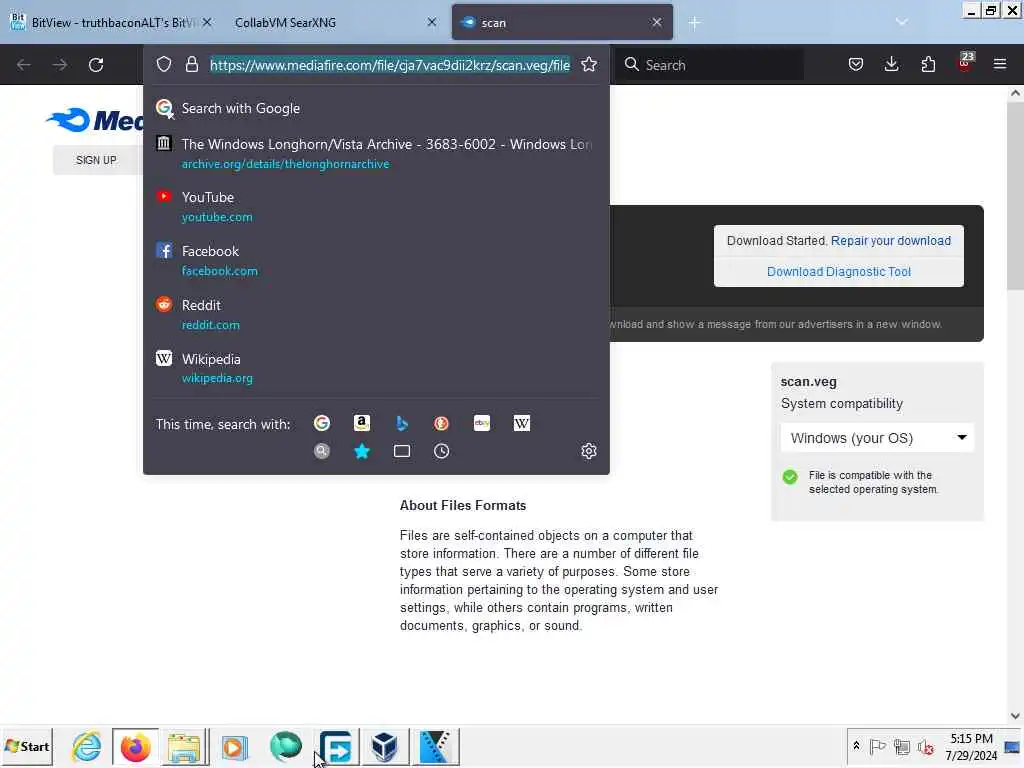Click the page vertical scrollbar thumb
The width and height of the screenshot is (1024, 768).
[x=1015, y=196]
